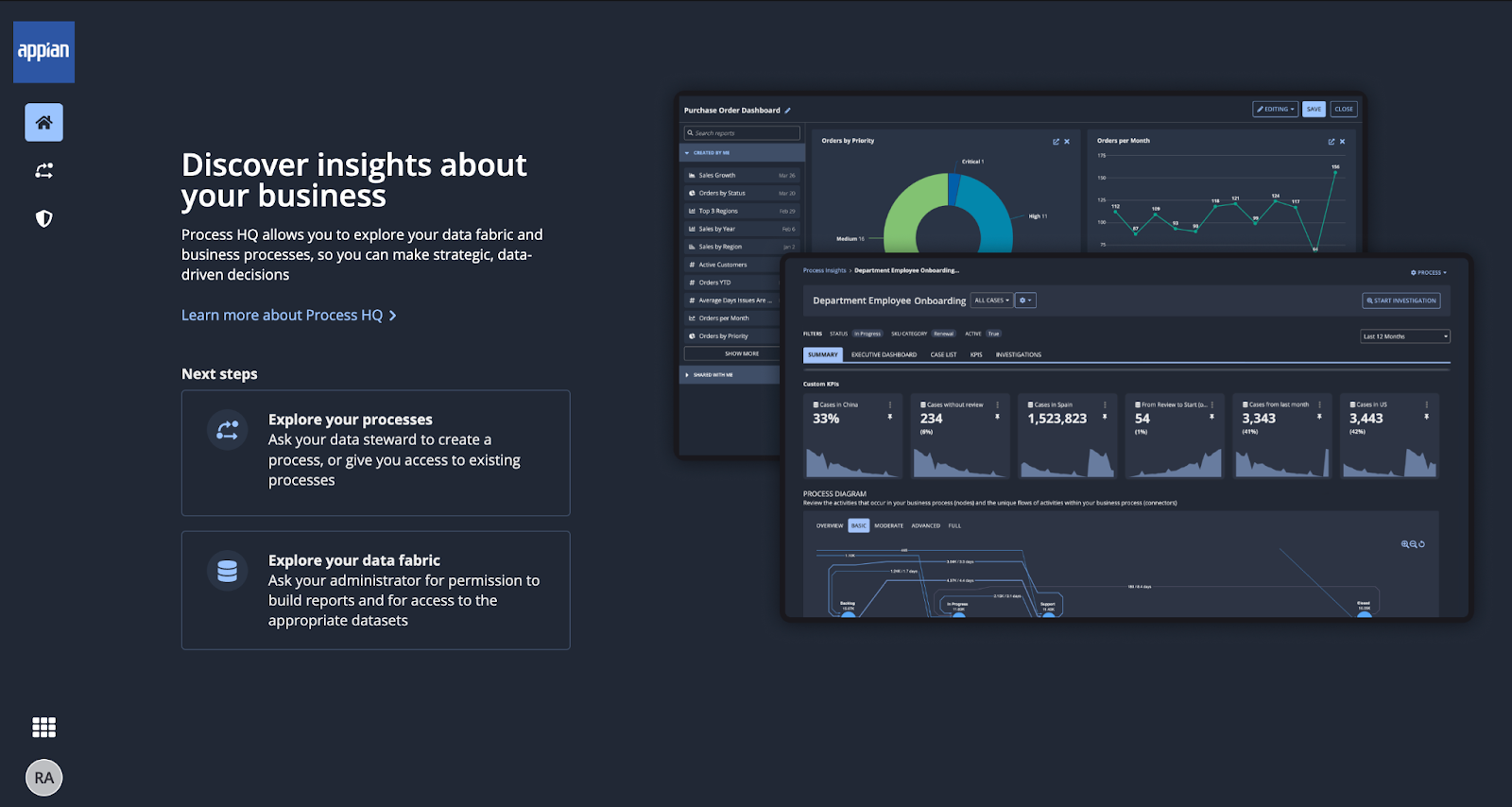Click the Department Employee Onboarding preview image

[x=1126, y=437]
